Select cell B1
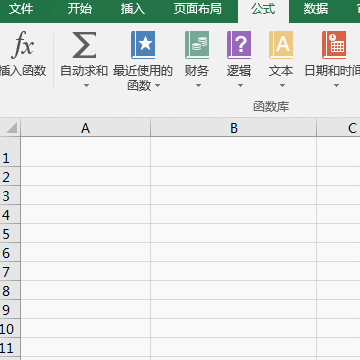 coord(234,152)
